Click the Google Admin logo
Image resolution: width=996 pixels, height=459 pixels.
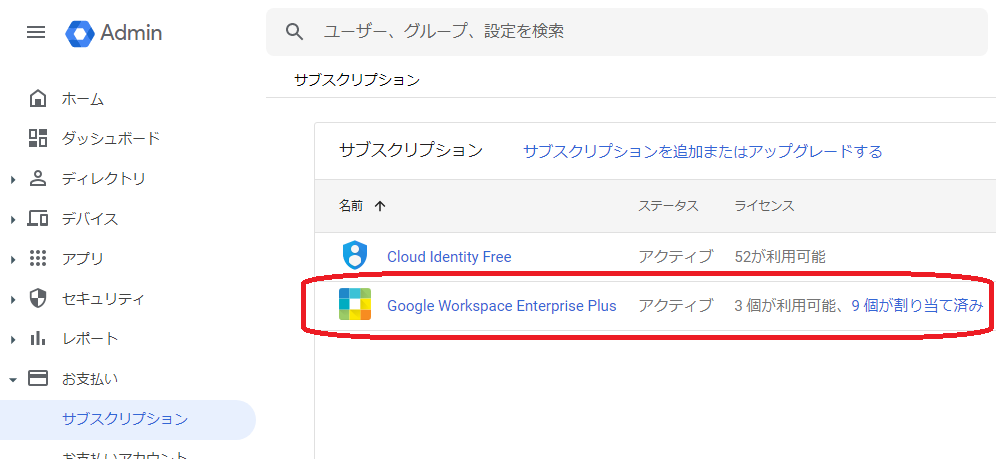click(x=80, y=32)
